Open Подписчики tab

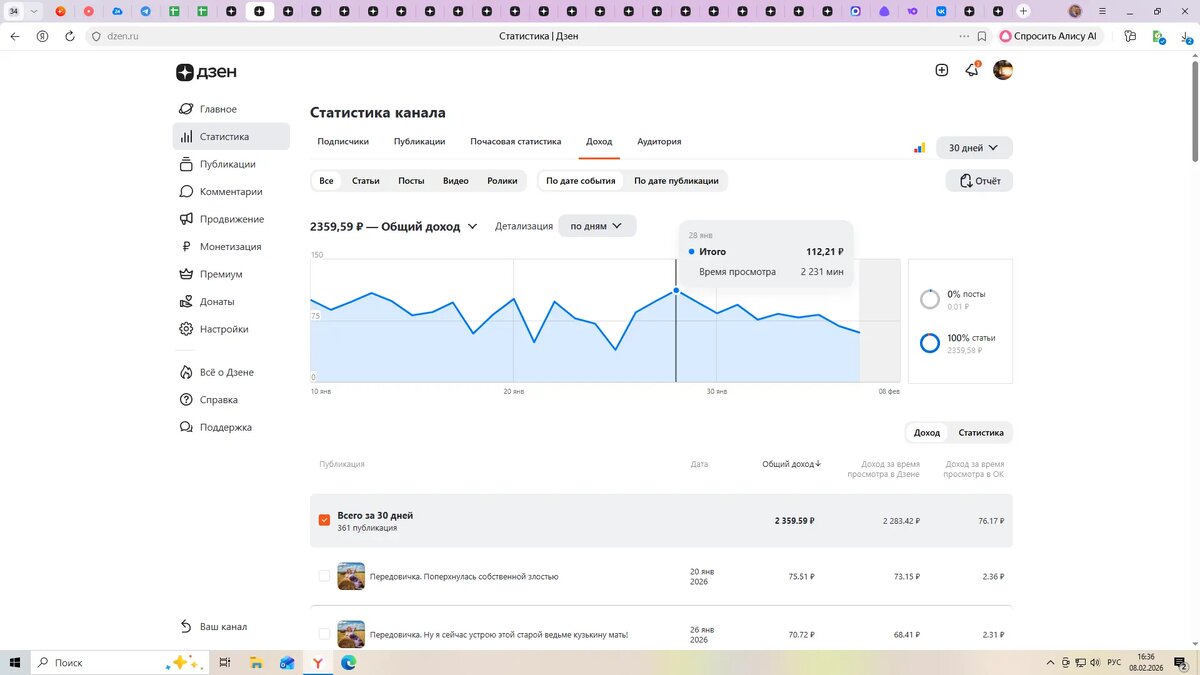[x=343, y=142]
